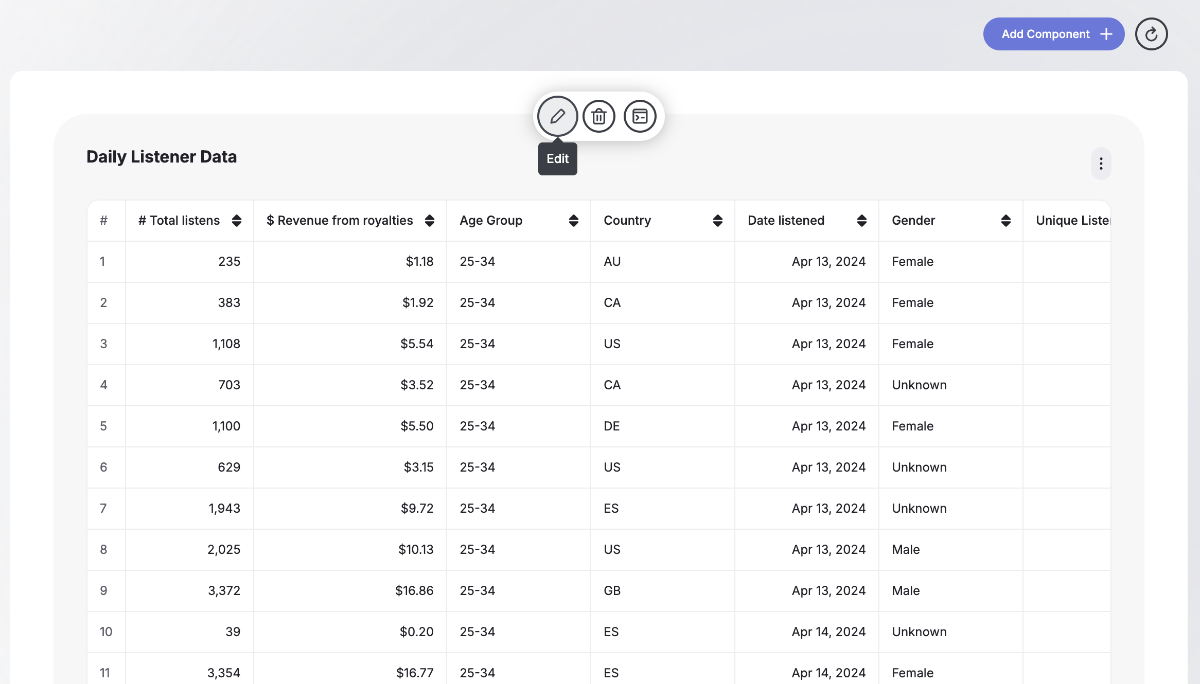The height and width of the screenshot is (684, 1200).
Task: Sort by $ Revenue from royalties arrows
Action: coord(429,221)
